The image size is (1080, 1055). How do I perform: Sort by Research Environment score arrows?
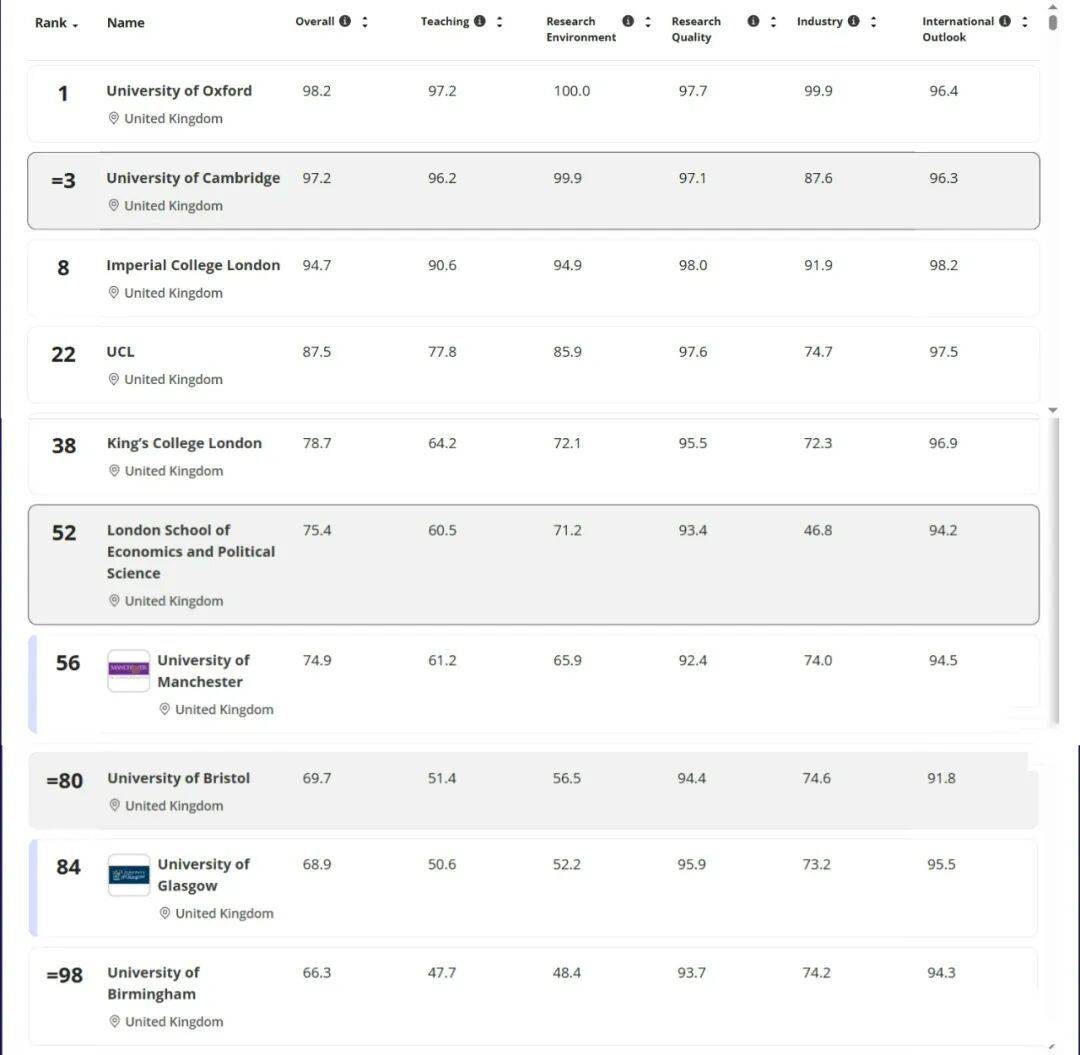click(648, 21)
